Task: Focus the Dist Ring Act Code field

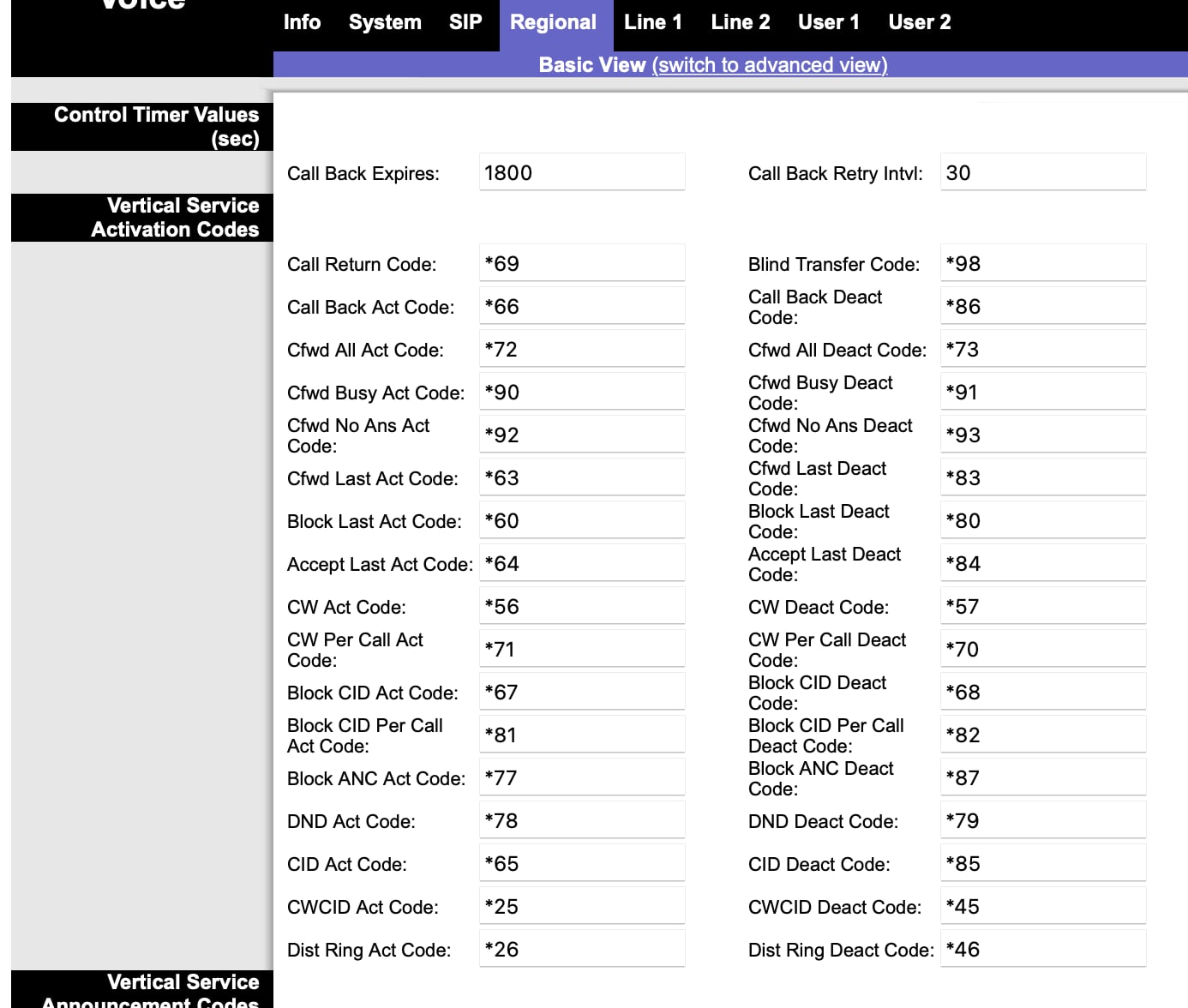Action: pyautogui.click(x=582, y=949)
